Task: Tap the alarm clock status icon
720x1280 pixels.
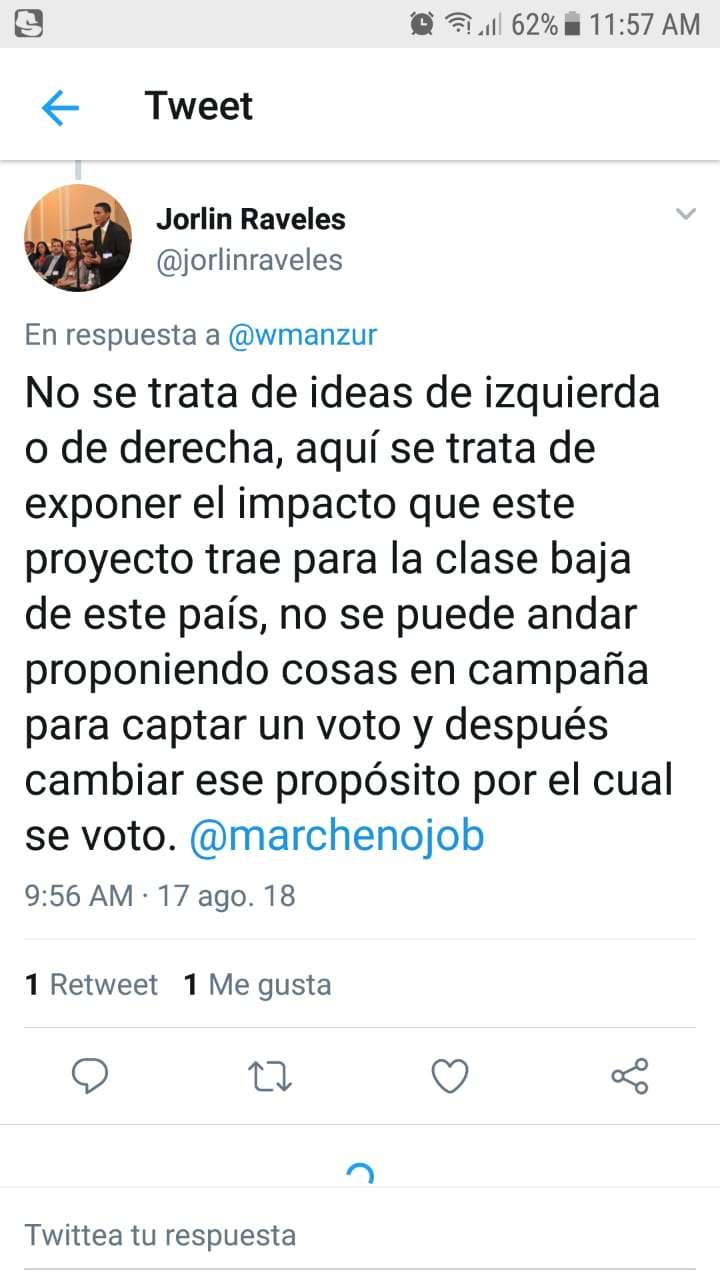Action: [423, 23]
